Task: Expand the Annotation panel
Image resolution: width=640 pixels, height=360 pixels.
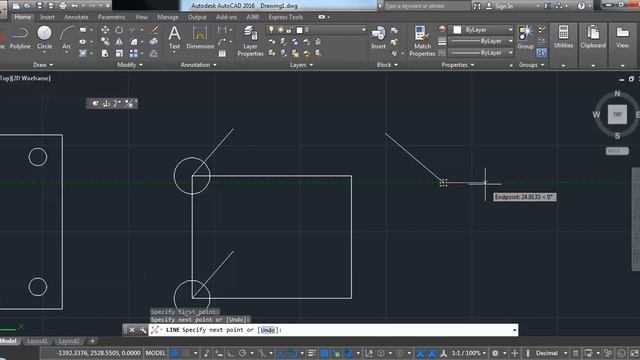Action: coord(198,65)
